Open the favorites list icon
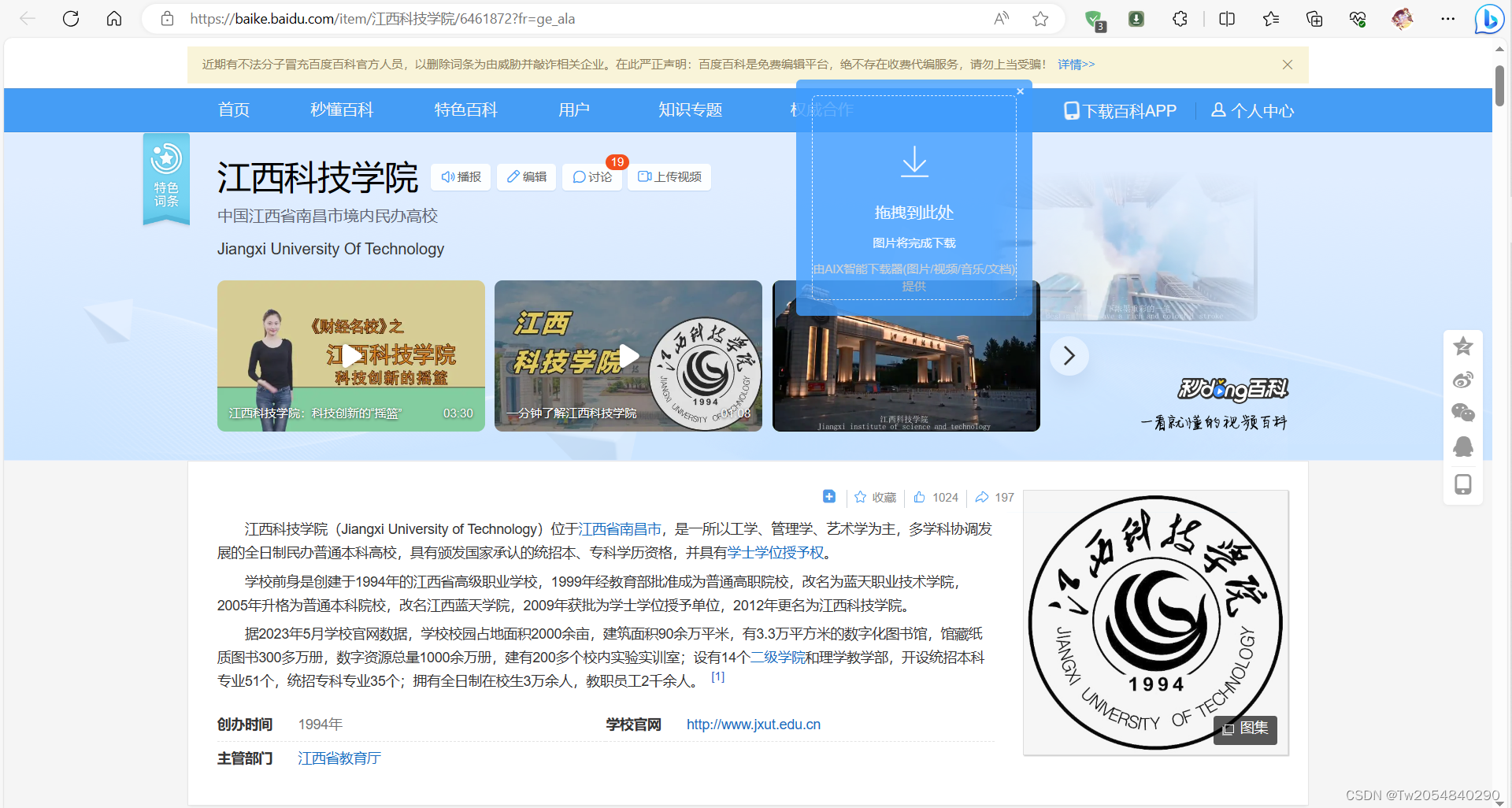Image resolution: width=1512 pixels, height=808 pixels. [x=1271, y=19]
